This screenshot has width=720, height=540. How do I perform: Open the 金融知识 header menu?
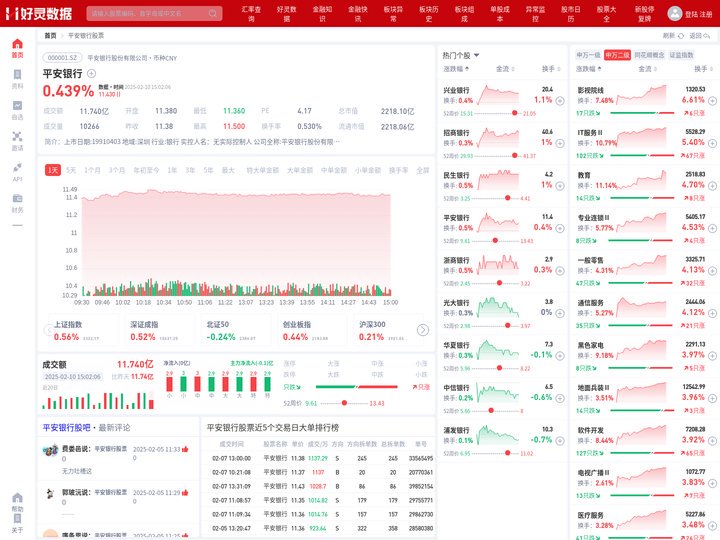(x=322, y=14)
